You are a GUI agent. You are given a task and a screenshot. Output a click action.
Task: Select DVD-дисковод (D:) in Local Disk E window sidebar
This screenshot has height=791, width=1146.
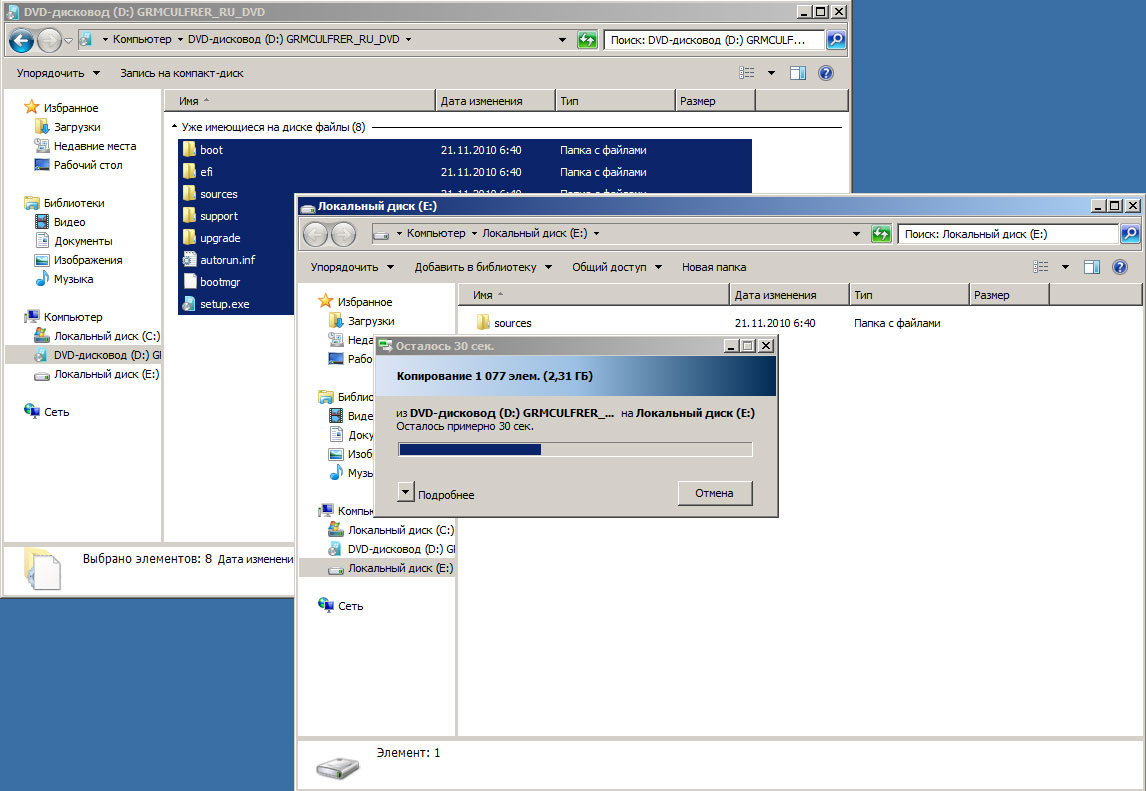391,549
